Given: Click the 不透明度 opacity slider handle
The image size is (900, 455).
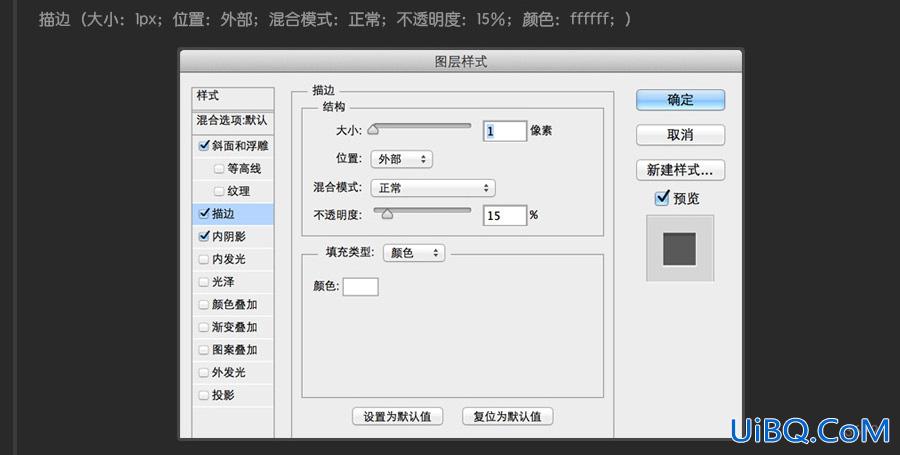Looking at the screenshot, I should coord(387,213).
